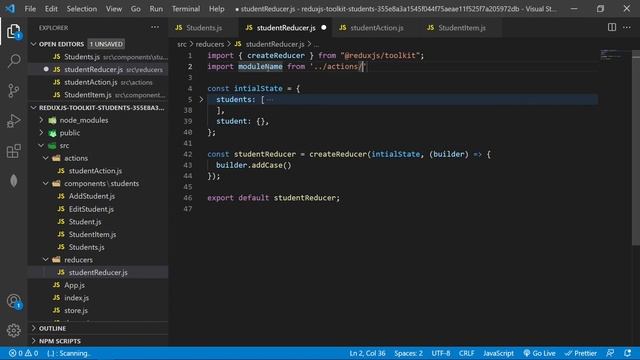Click the Explorer more actions ellipsis

click(155, 27)
